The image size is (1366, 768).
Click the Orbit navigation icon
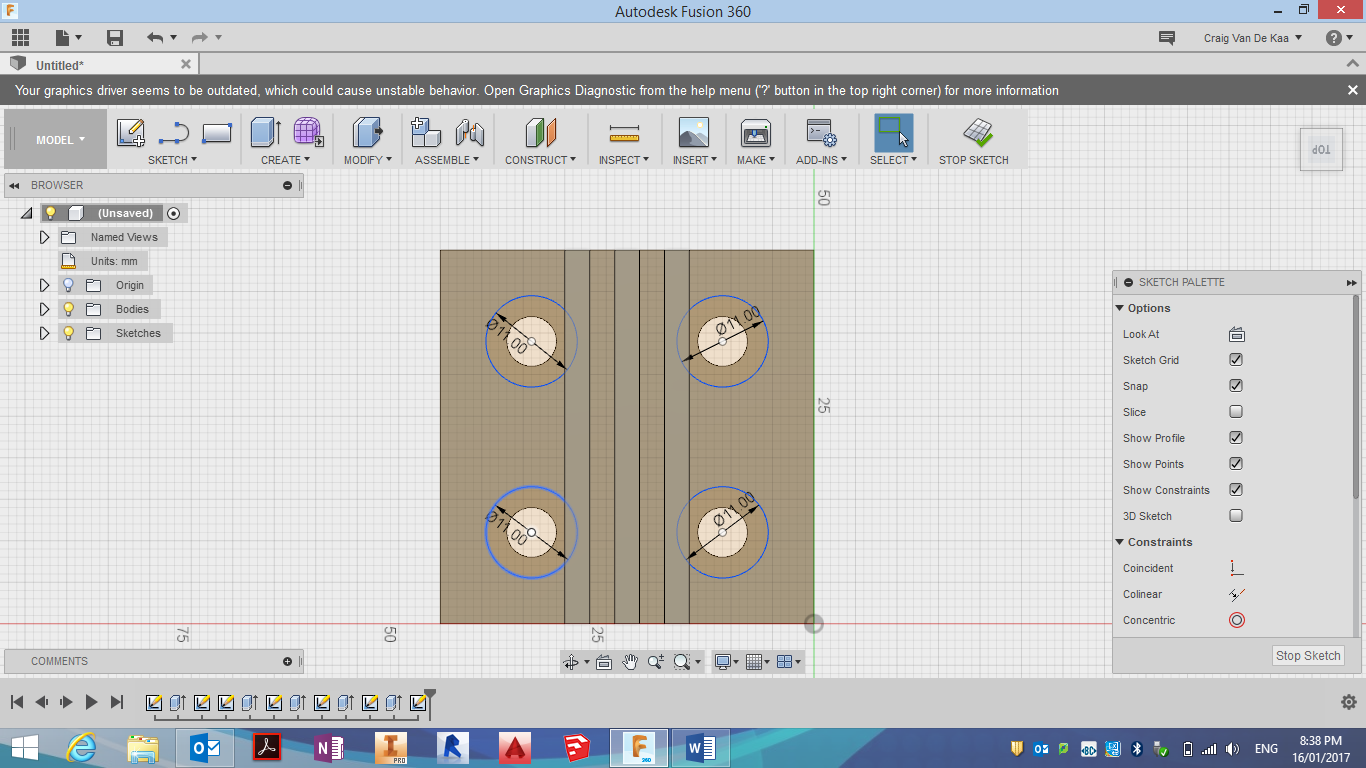click(571, 662)
